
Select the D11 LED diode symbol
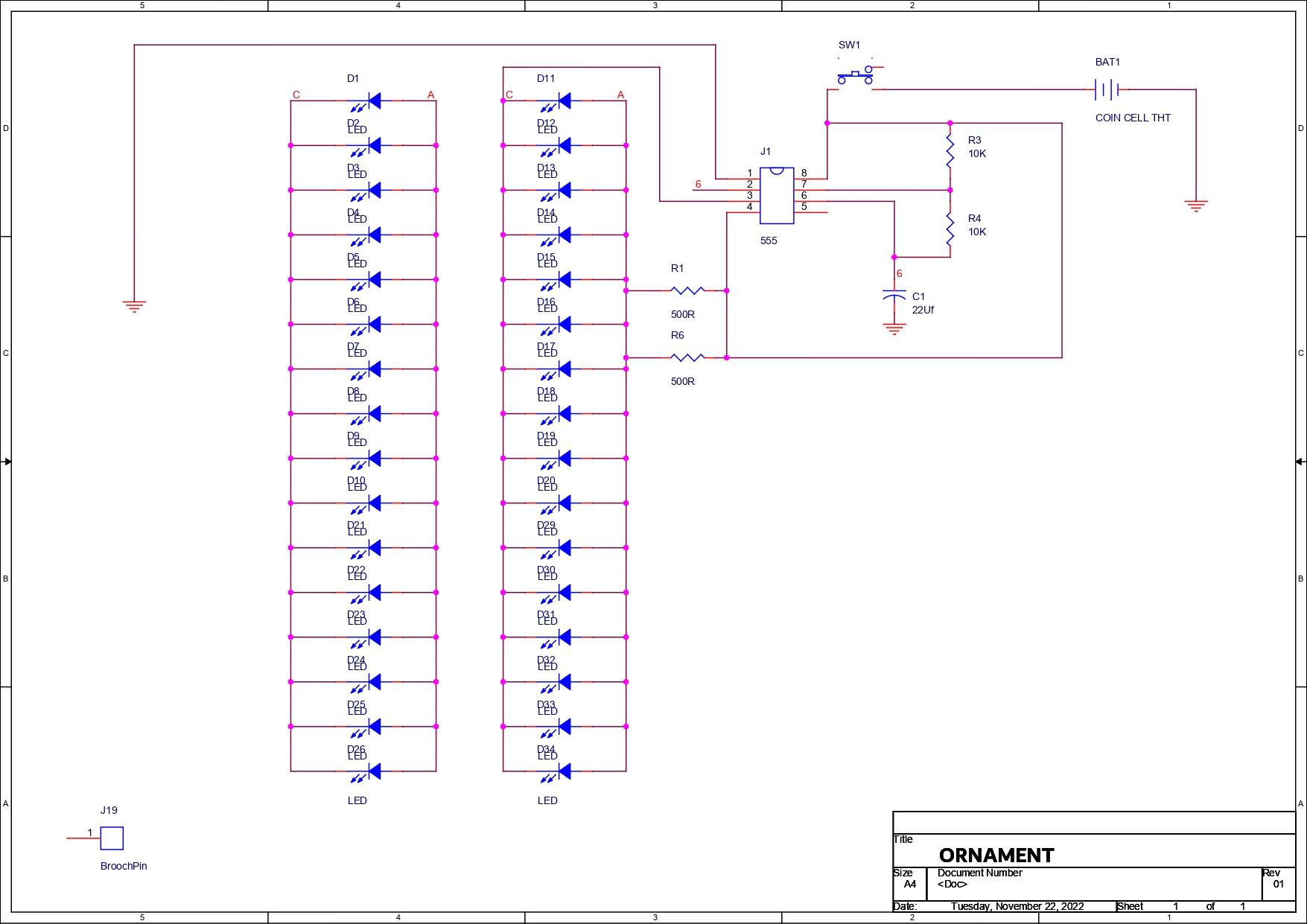tap(555, 102)
